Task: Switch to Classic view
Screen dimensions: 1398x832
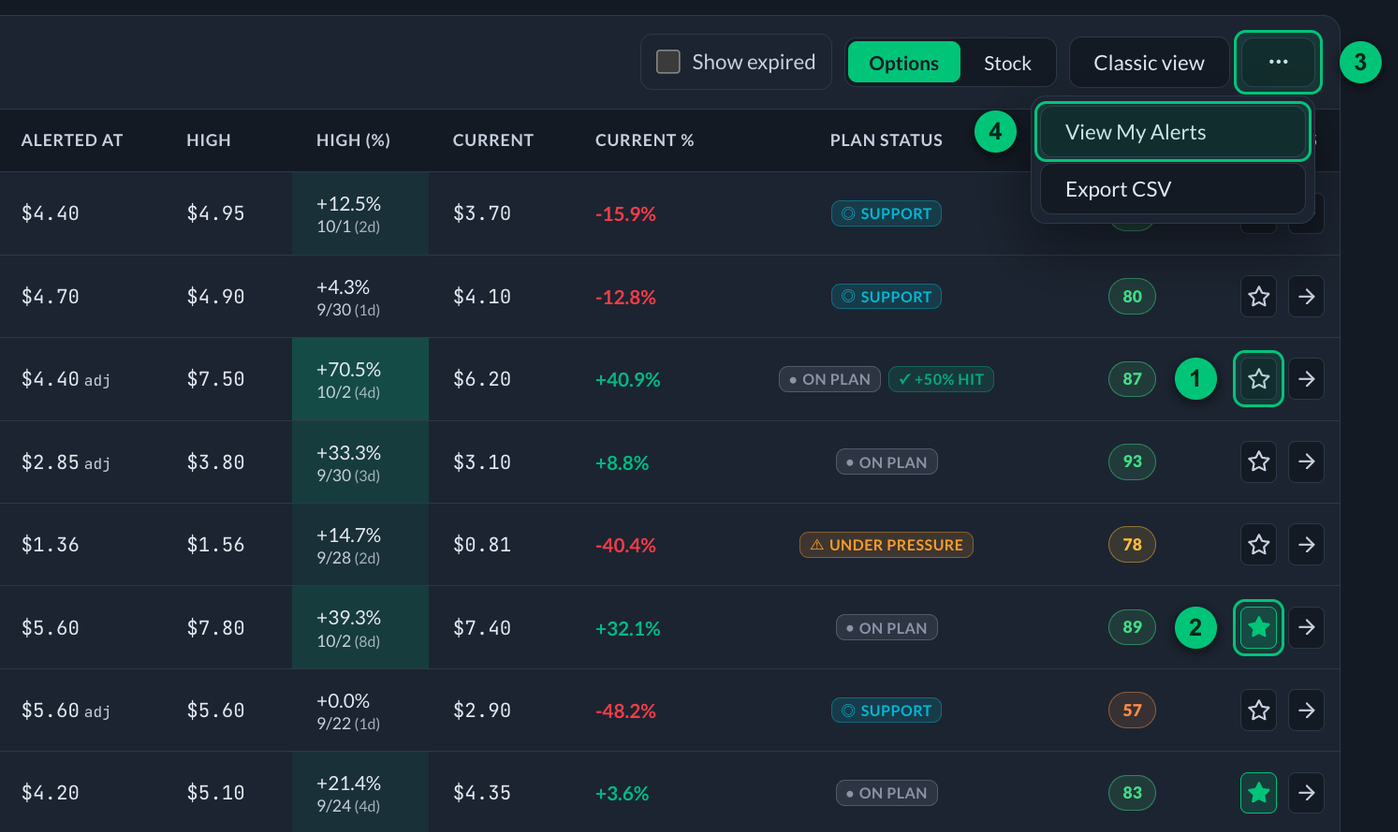Action: click(x=1149, y=63)
